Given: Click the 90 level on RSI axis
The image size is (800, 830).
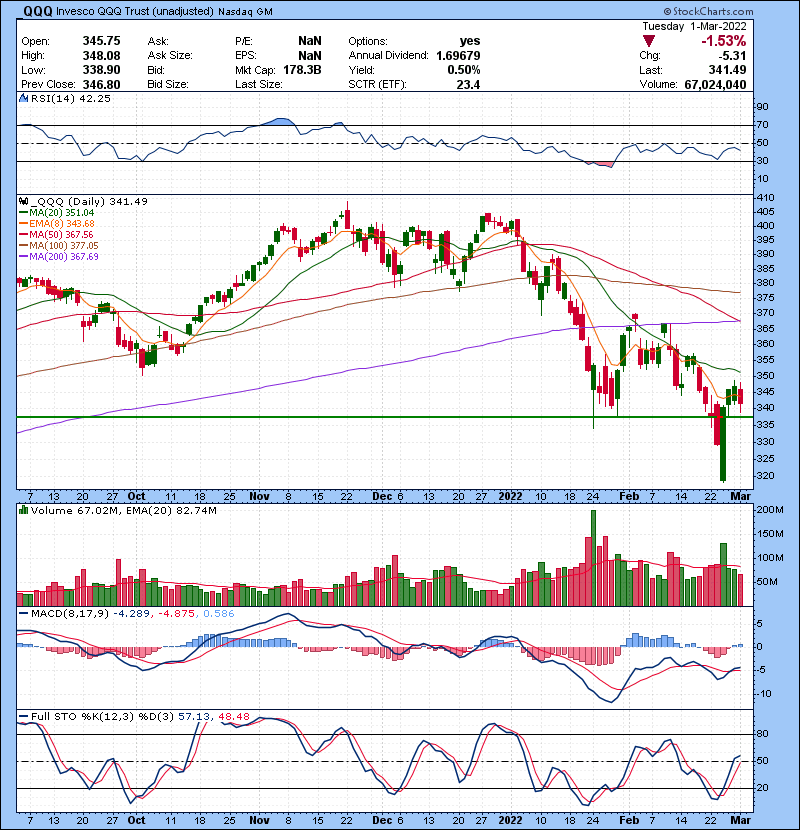Looking at the screenshot, I should tap(762, 106).
